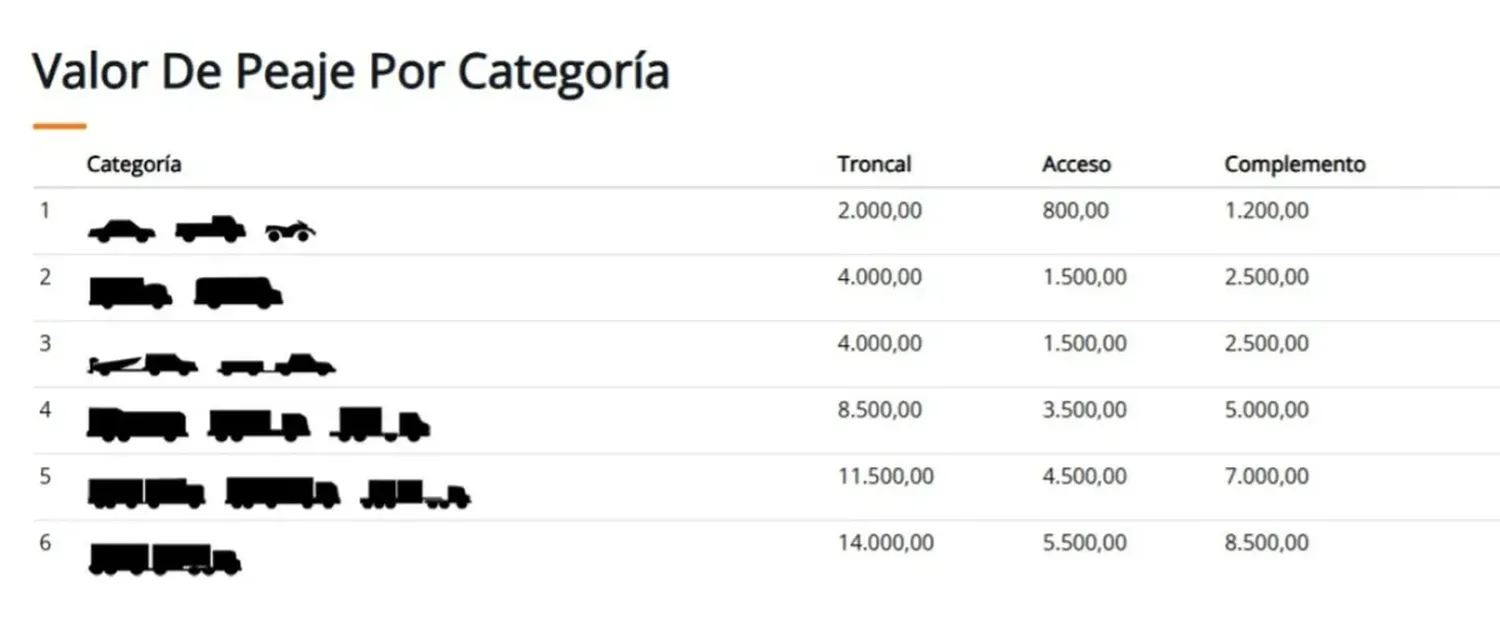Click the Valor De Peaje Por Categoría heading
The height and width of the screenshot is (641, 1500).
click(x=351, y=72)
